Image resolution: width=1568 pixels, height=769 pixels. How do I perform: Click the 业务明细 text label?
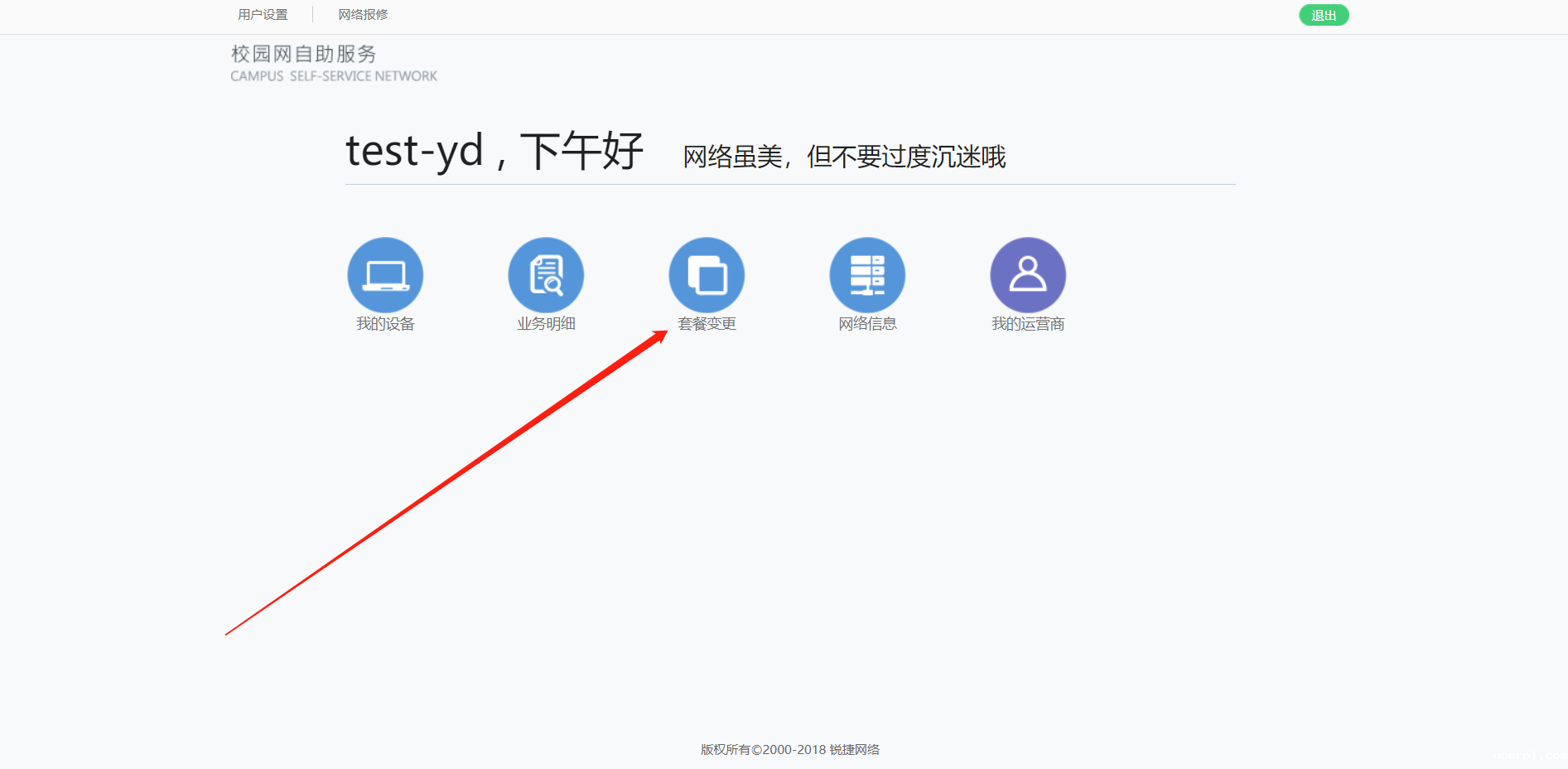pos(546,324)
